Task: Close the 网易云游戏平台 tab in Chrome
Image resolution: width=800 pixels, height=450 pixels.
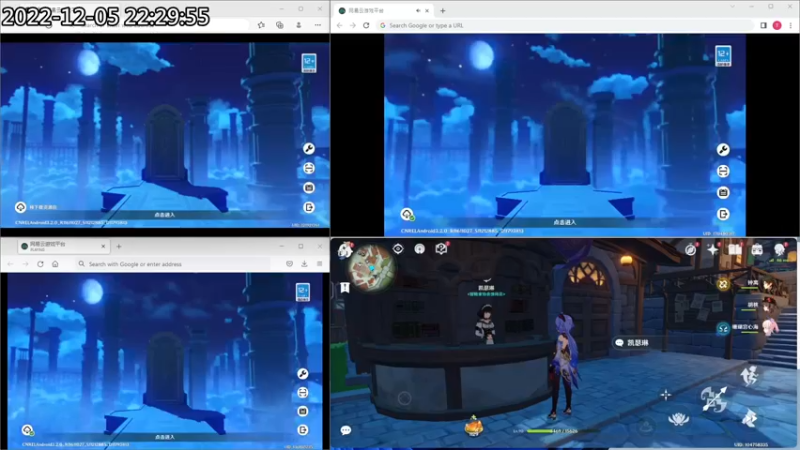Action: coord(427,10)
